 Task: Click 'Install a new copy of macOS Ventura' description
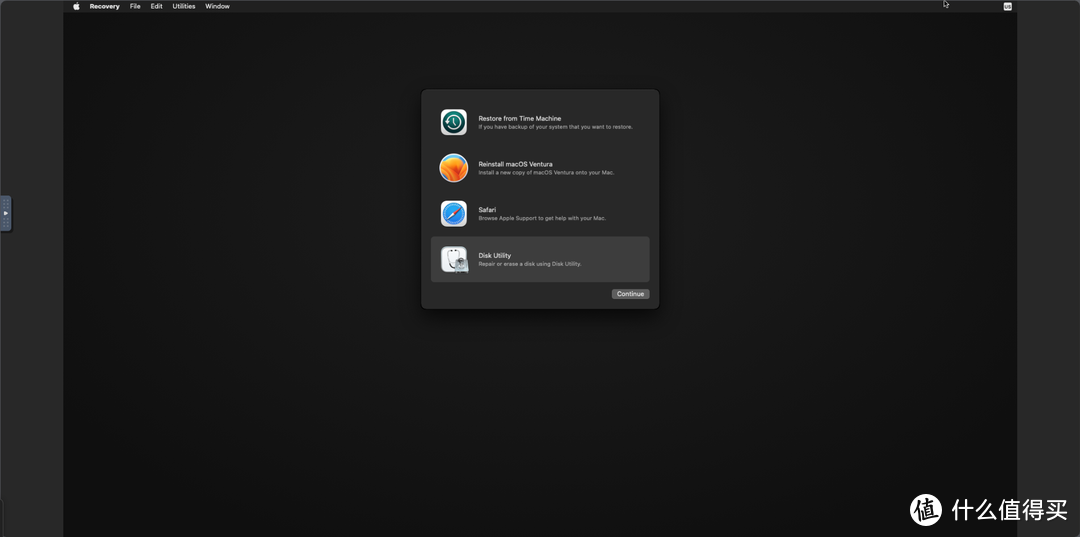[x=546, y=173]
